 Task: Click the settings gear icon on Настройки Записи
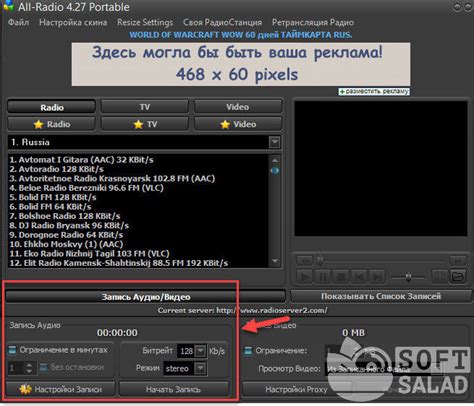(25, 389)
